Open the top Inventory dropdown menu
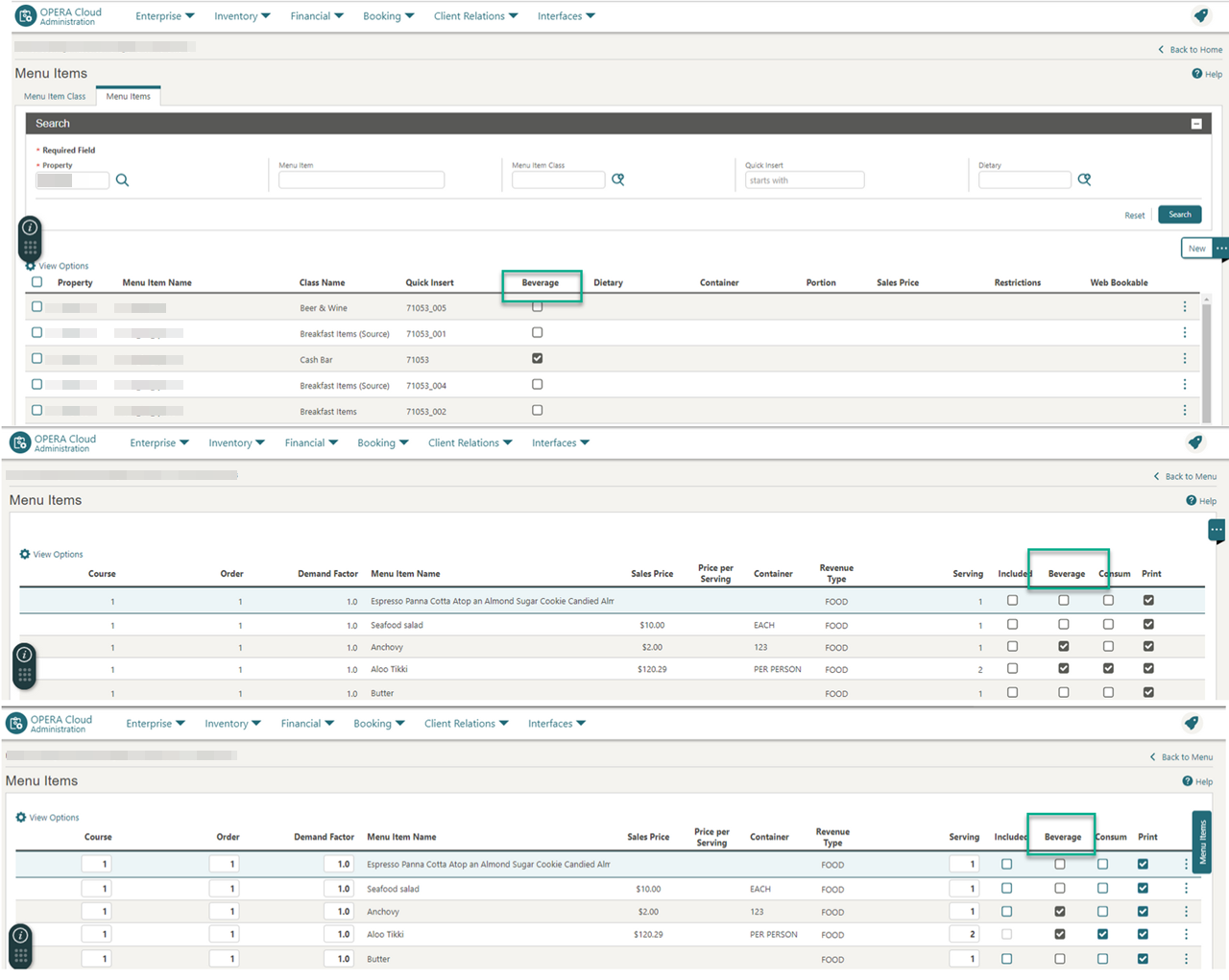The height and width of the screenshot is (980, 1229). 242,16
